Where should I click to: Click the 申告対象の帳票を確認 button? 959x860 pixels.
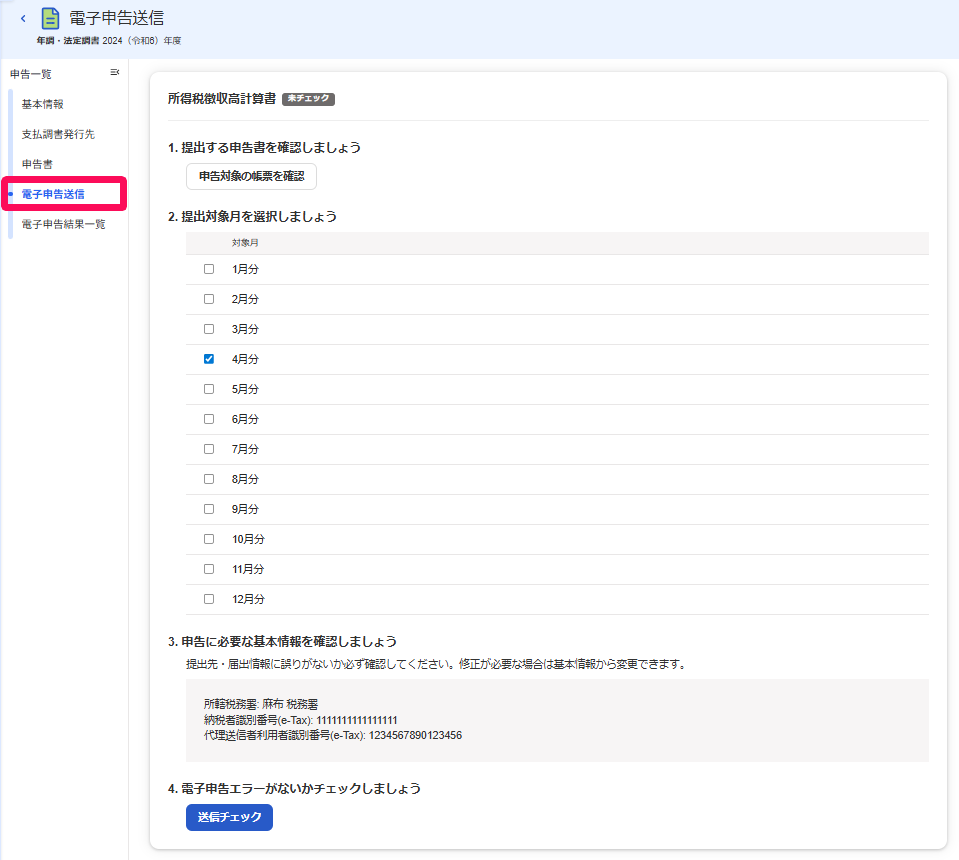pyautogui.click(x=251, y=176)
